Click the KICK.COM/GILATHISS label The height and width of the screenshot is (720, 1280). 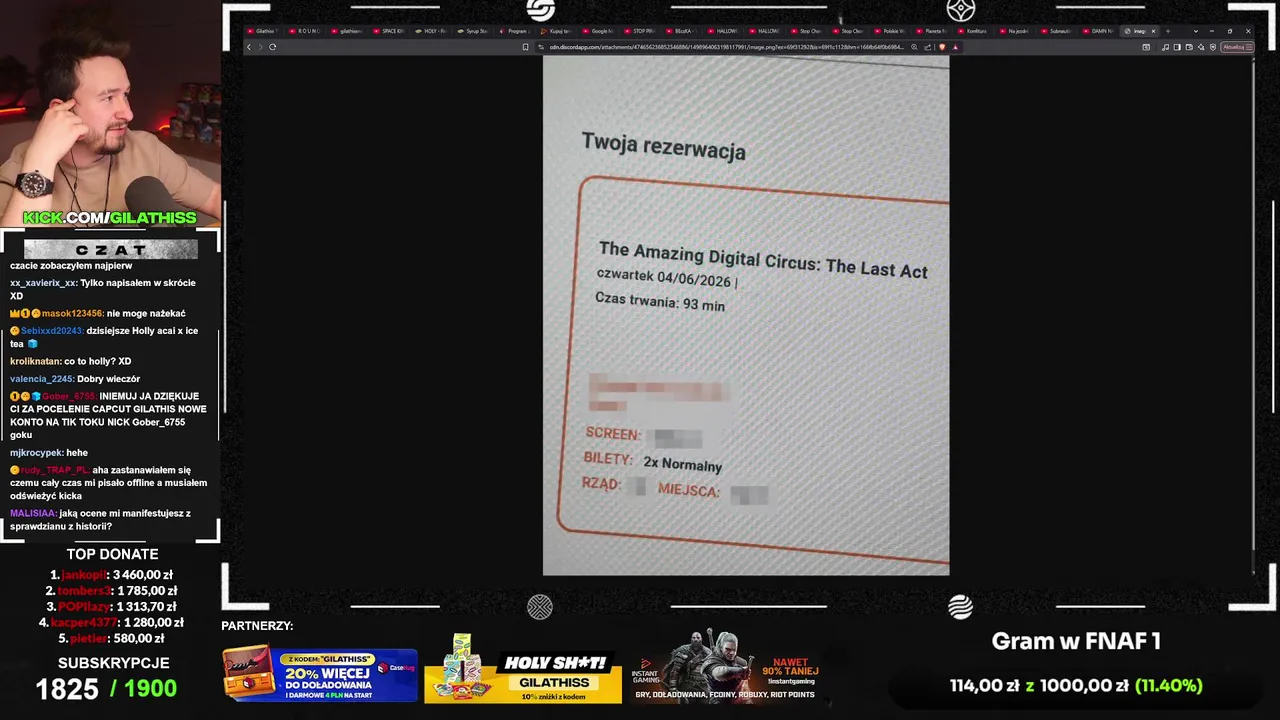(x=110, y=217)
